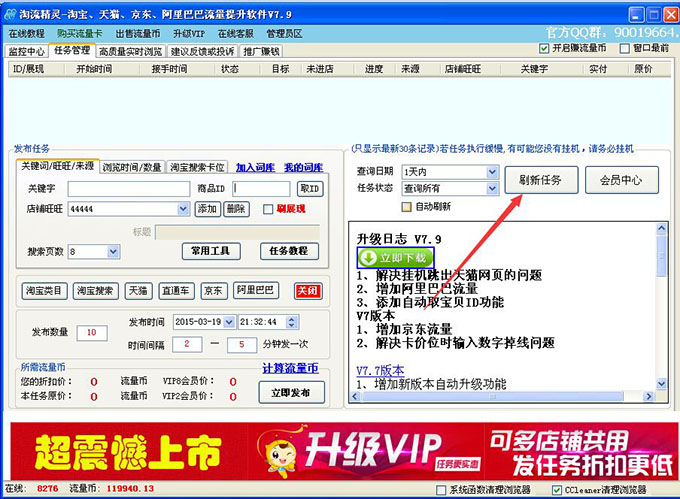
Task: Click the minimum 时间间隔 field showing 2
Action: [x=187, y=344]
